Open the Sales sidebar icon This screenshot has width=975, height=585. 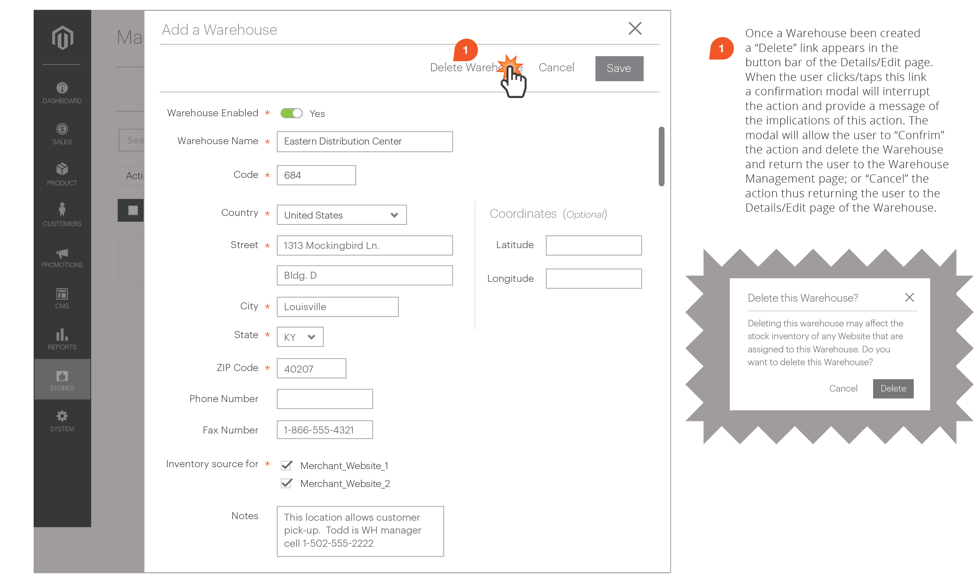62,130
